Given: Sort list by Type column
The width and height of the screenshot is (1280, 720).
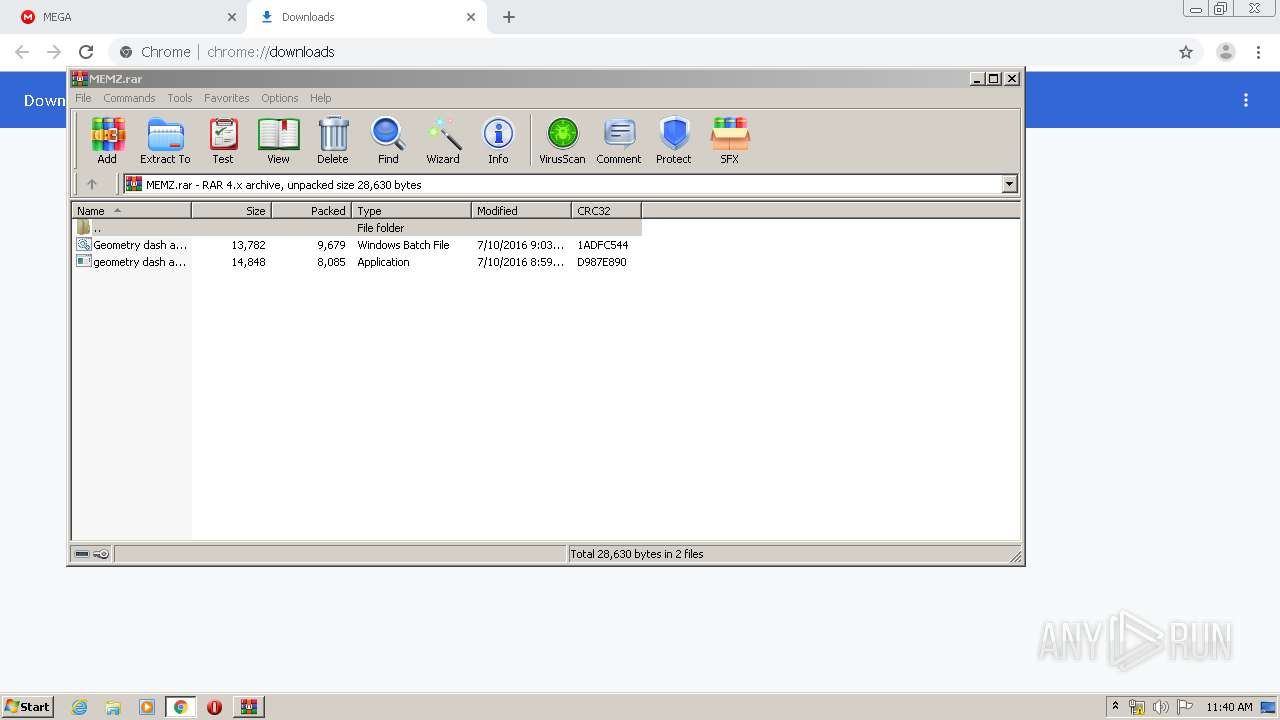Looking at the screenshot, I should click(411, 211).
